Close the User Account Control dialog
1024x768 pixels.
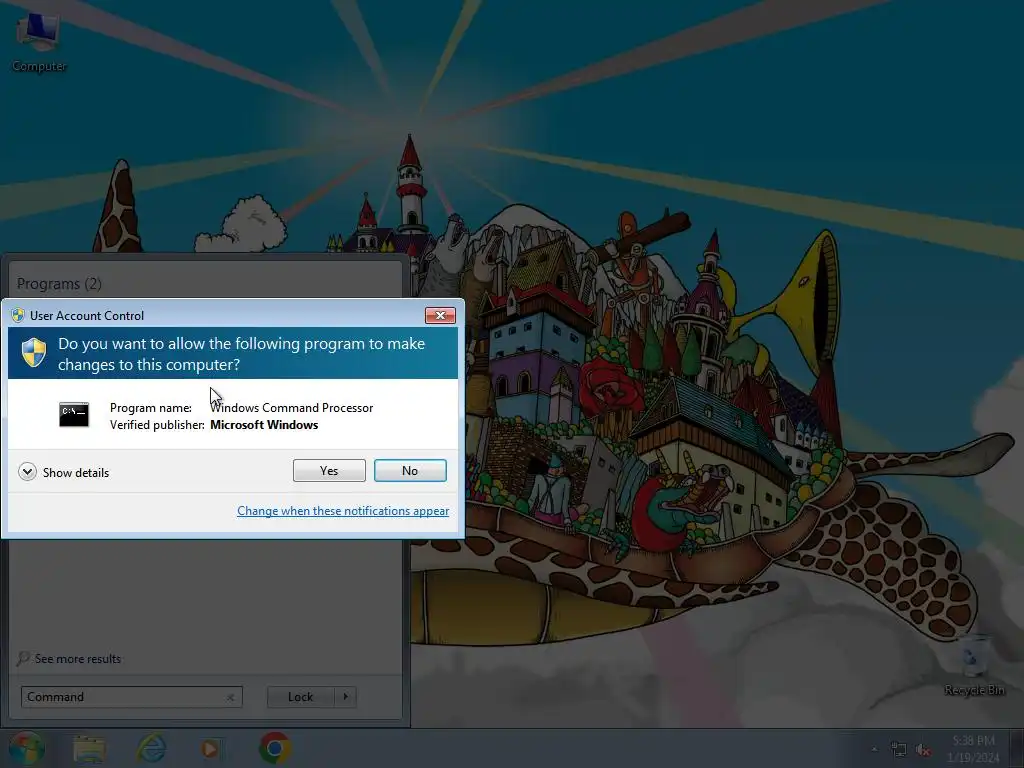(440, 315)
